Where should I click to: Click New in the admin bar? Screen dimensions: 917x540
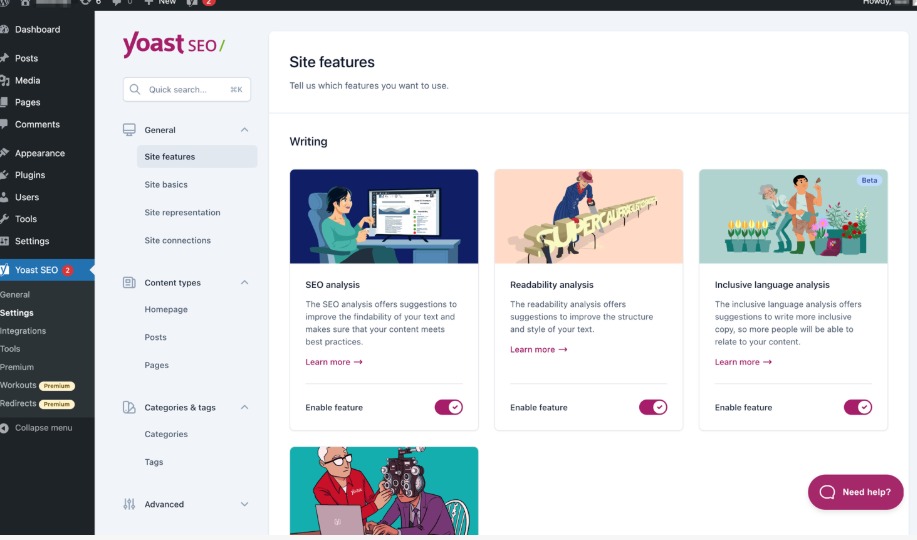161,2
